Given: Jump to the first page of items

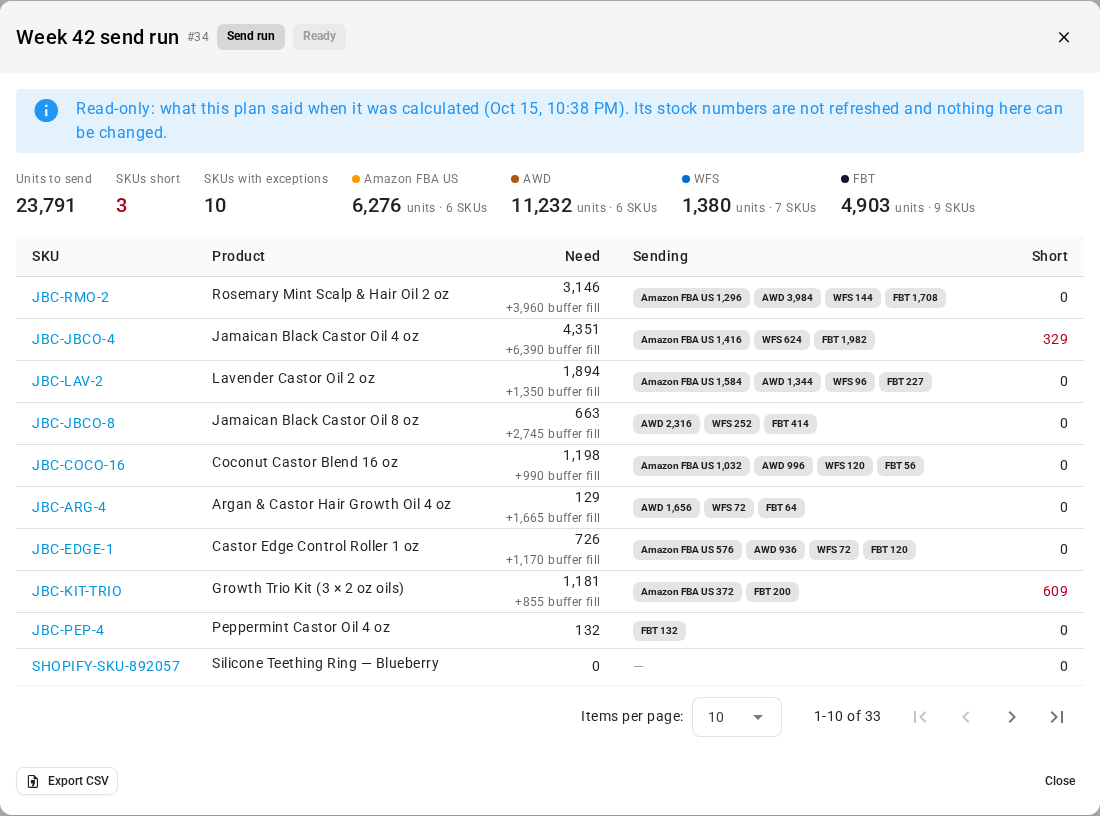Looking at the screenshot, I should [x=920, y=717].
